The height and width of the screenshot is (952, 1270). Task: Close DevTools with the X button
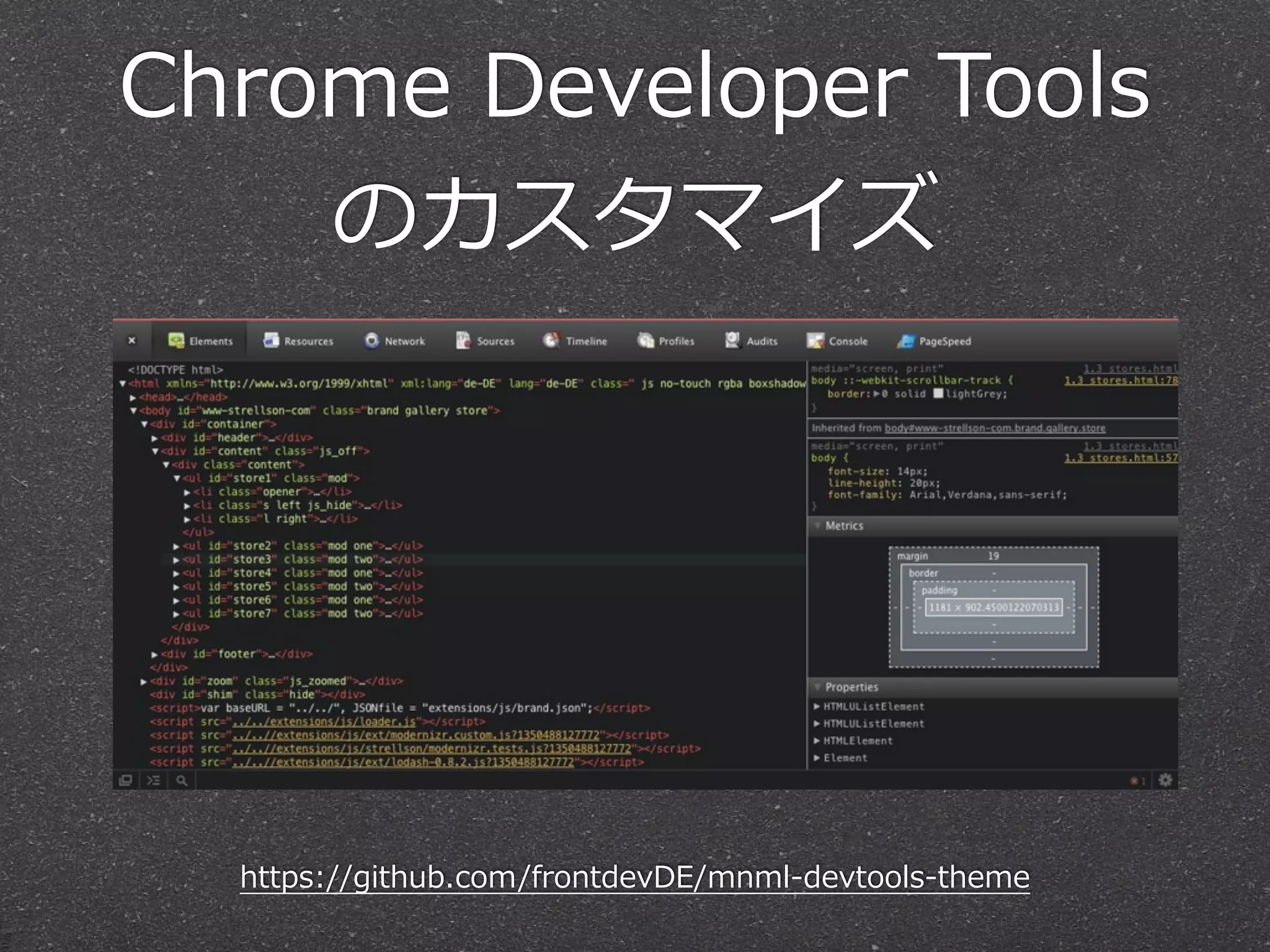131,340
